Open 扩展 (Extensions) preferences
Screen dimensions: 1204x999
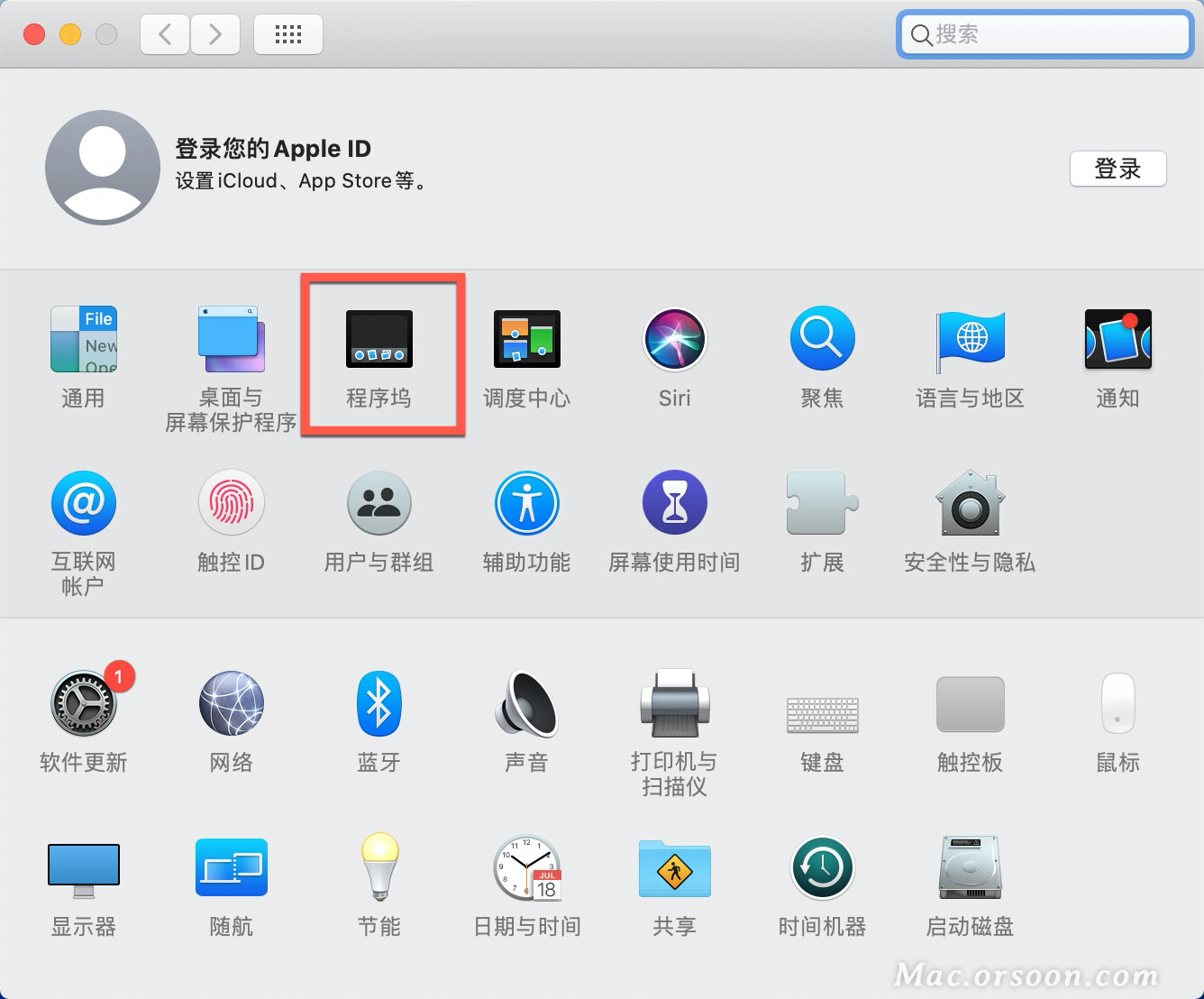click(822, 502)
